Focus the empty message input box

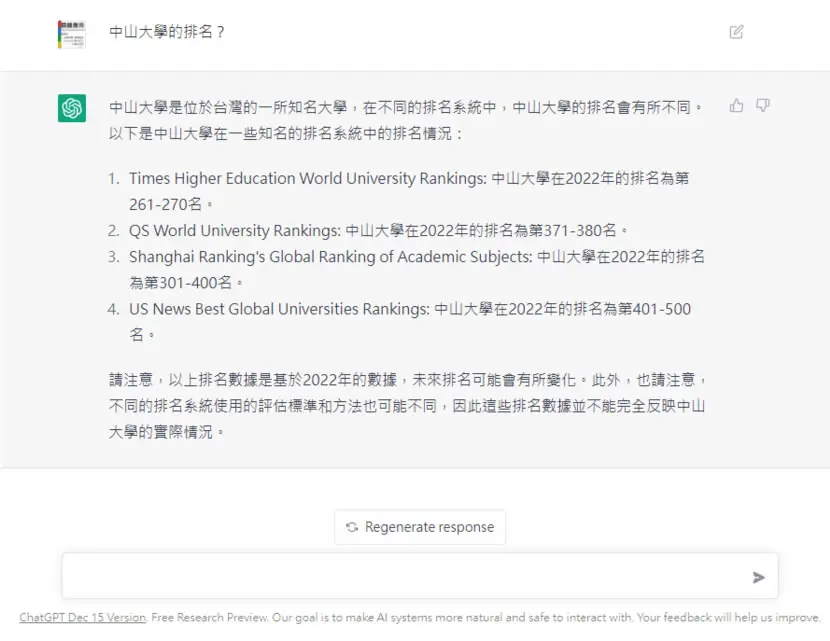coord(420,576)
